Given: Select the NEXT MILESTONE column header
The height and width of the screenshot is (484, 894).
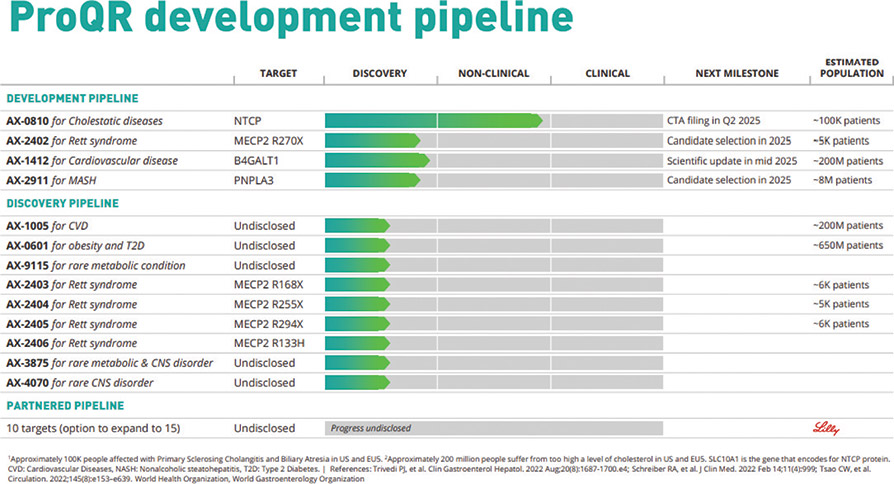Looking at the screenshot, I should pos(737,74).
